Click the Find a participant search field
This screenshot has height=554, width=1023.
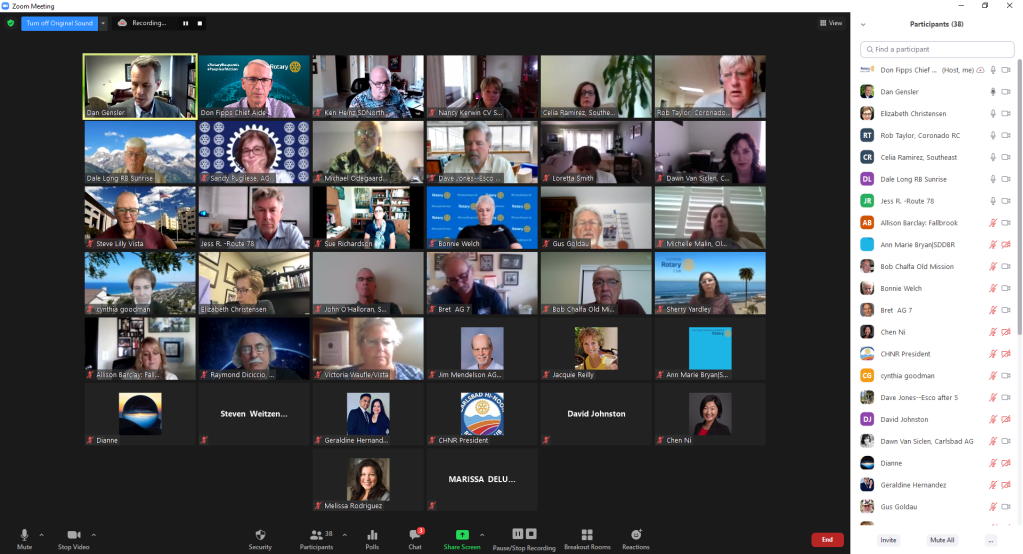[938, 49]
